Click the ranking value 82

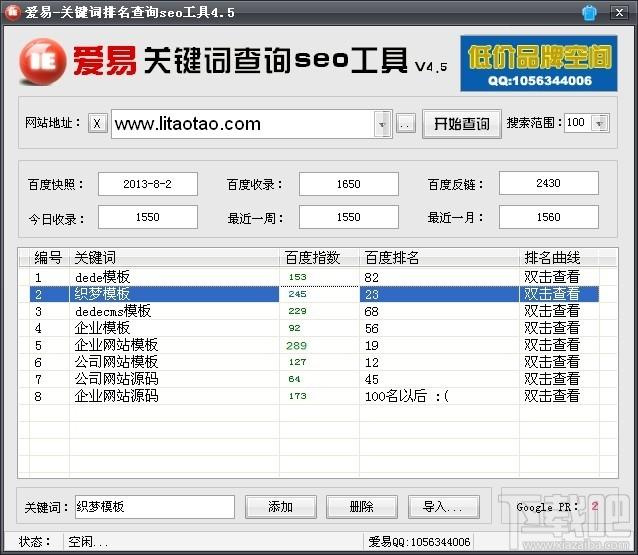[371, 278]
